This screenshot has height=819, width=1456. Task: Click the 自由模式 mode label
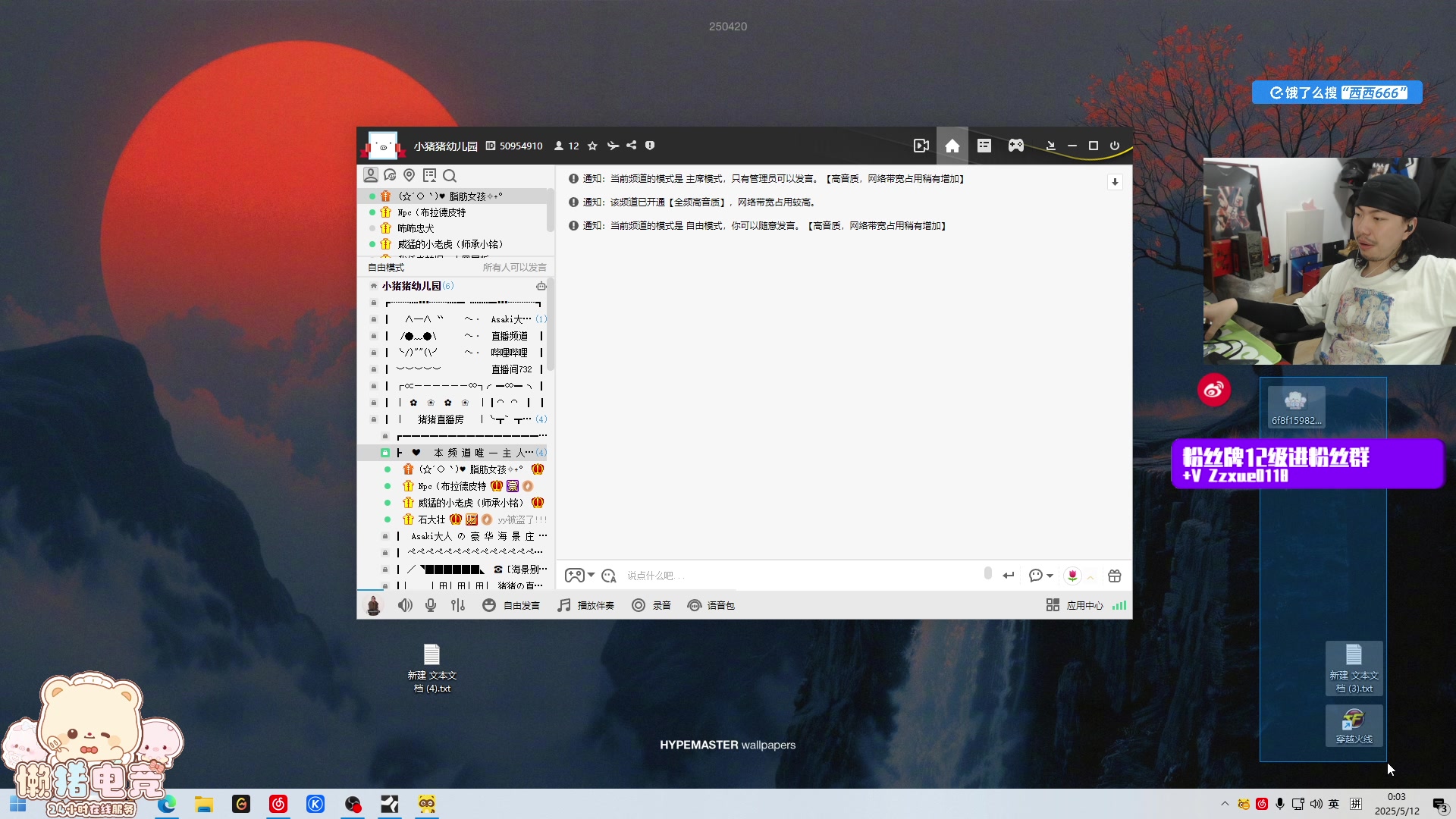coord(386,268)
